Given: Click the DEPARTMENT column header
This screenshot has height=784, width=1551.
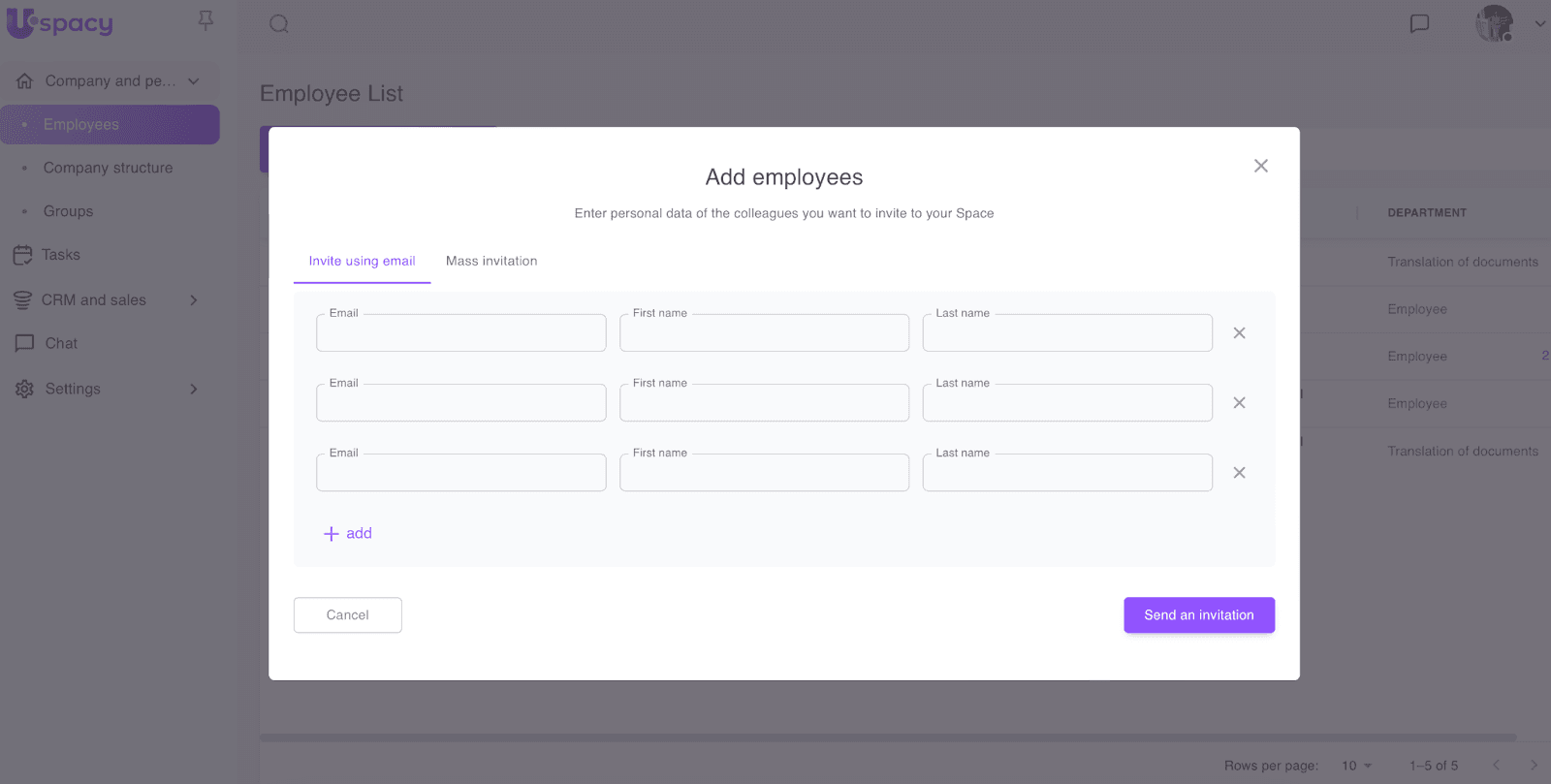Looking at the screenshot, I should click(1427, 213).
